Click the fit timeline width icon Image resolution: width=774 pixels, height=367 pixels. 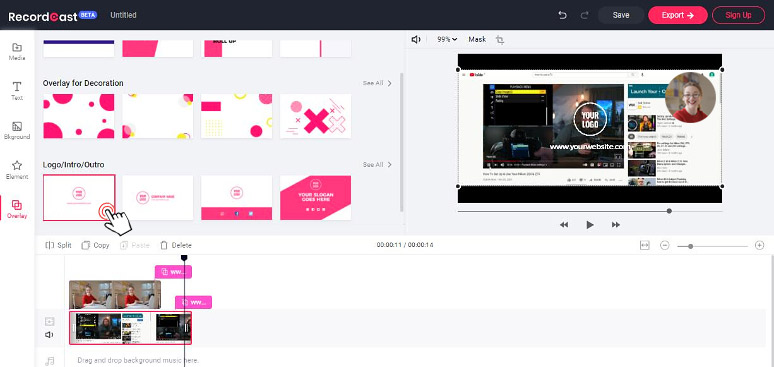click(645, 245)
